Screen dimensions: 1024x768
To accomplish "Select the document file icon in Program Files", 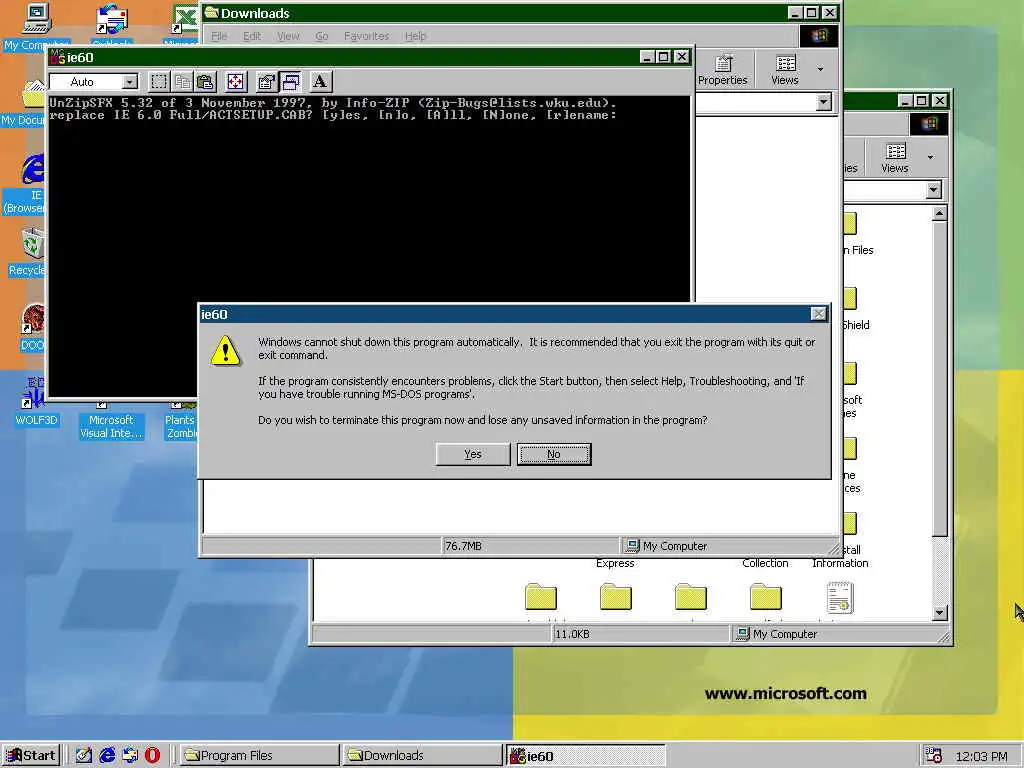I will pyautogui.click(x=840, y=598).
